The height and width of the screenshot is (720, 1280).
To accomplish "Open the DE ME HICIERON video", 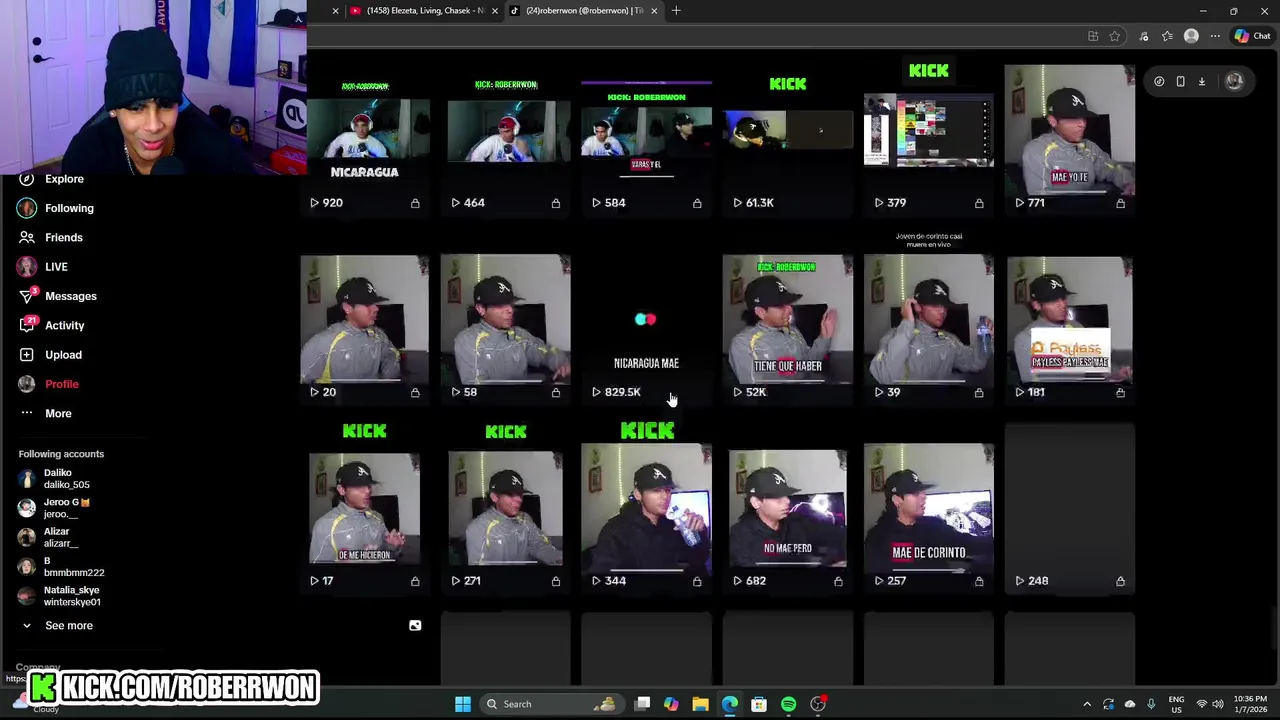I will [x=364, y=508].
